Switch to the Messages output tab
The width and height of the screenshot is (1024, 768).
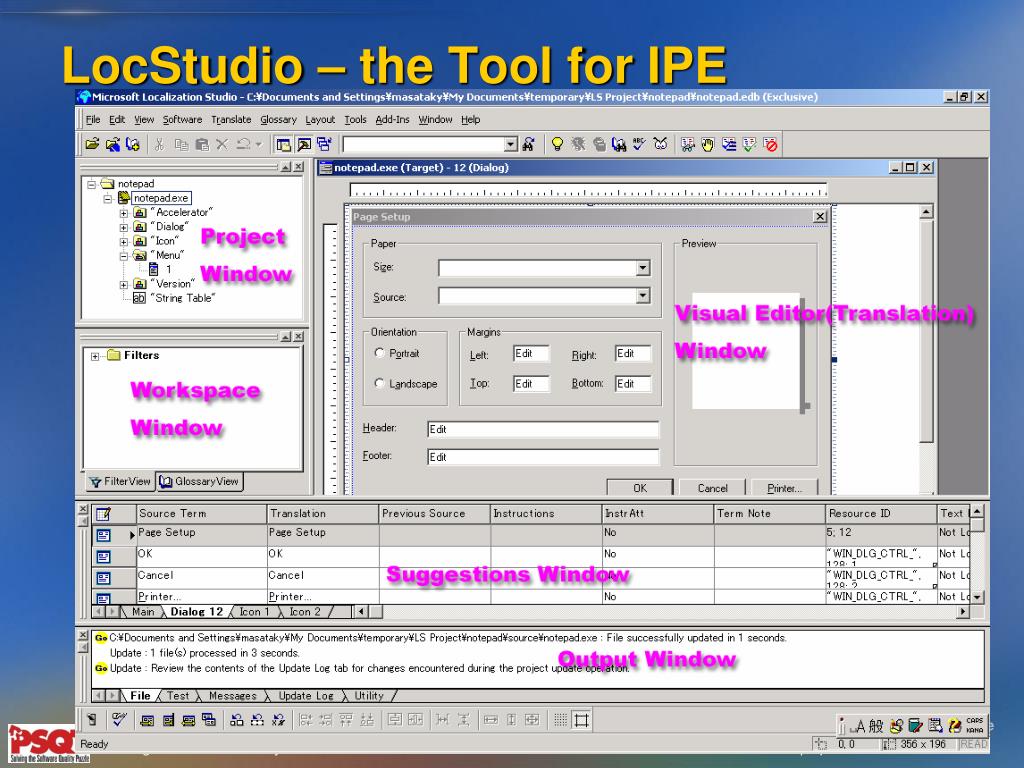pos(232,696)
